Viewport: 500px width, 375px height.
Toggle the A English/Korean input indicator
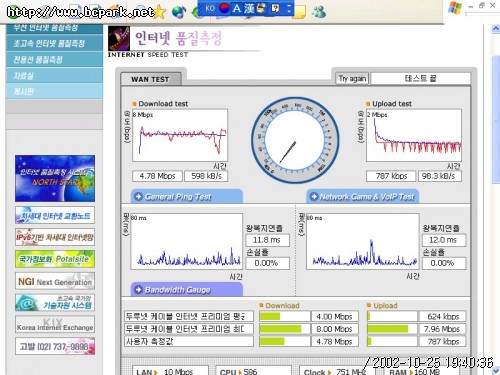[237, 8]
